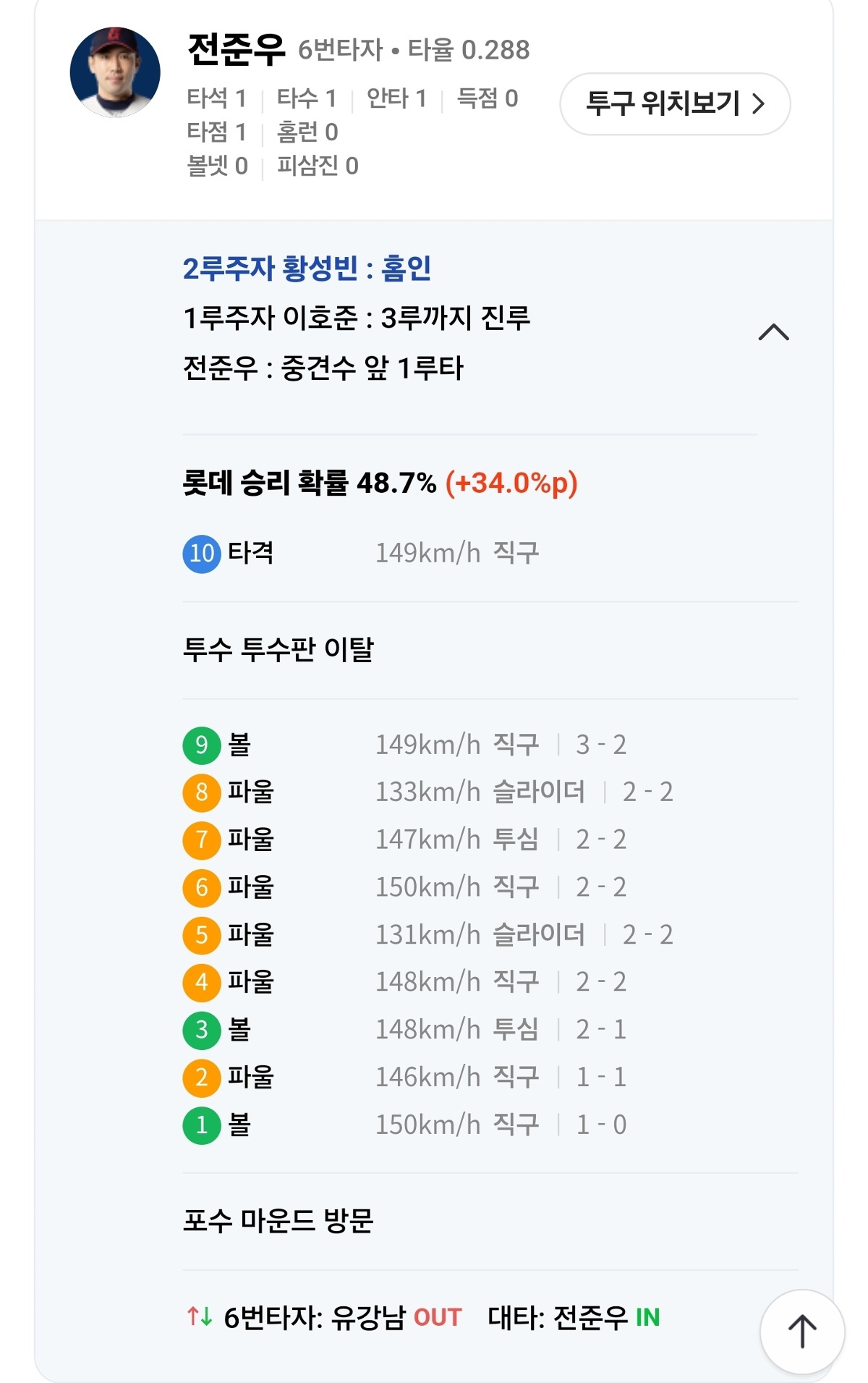Viewport: 868px width, 1383px height.
Task: Select pitch number 3 green circle
Action: click(201, 1030)
